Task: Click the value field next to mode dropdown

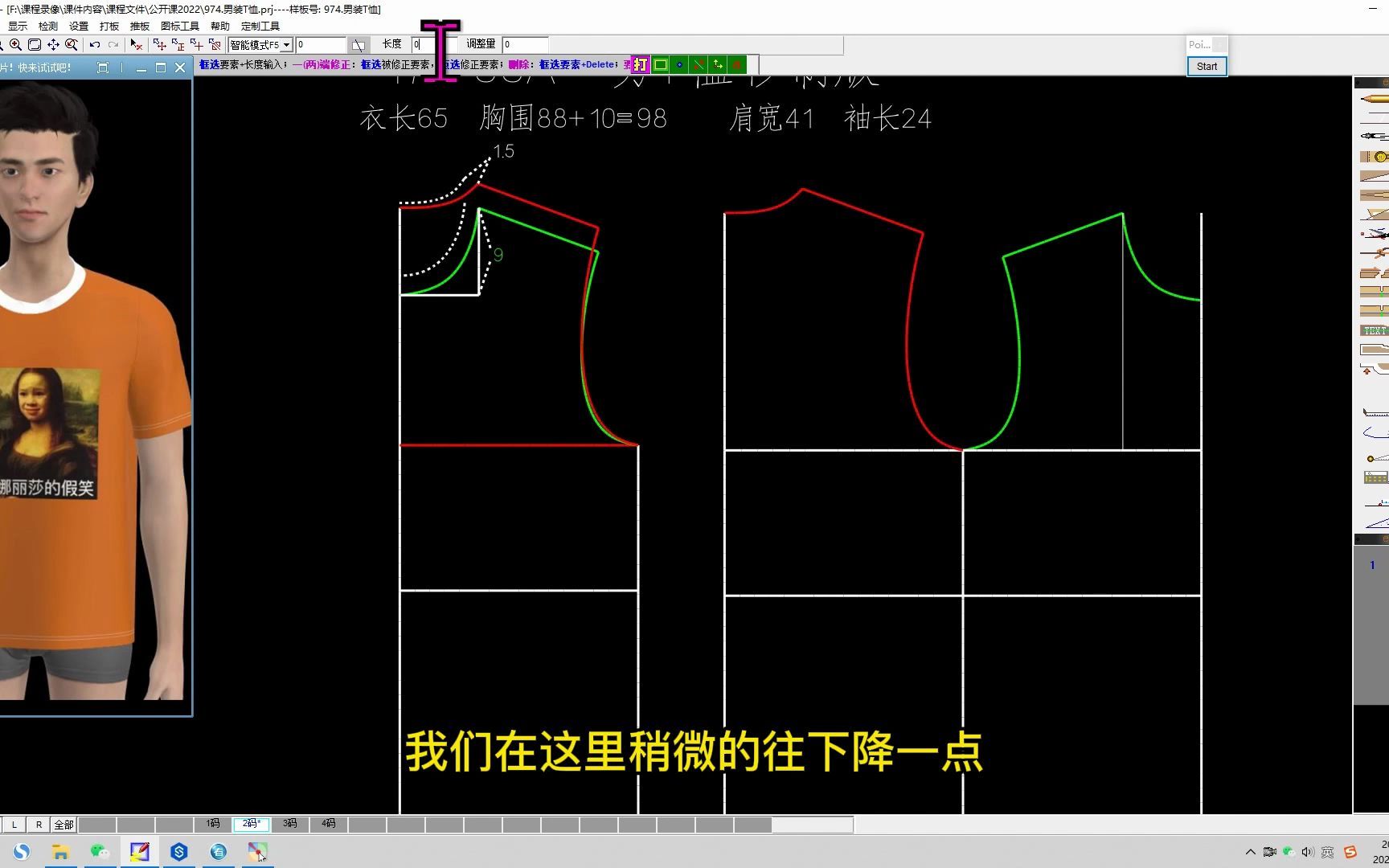Action: (321, 45)
